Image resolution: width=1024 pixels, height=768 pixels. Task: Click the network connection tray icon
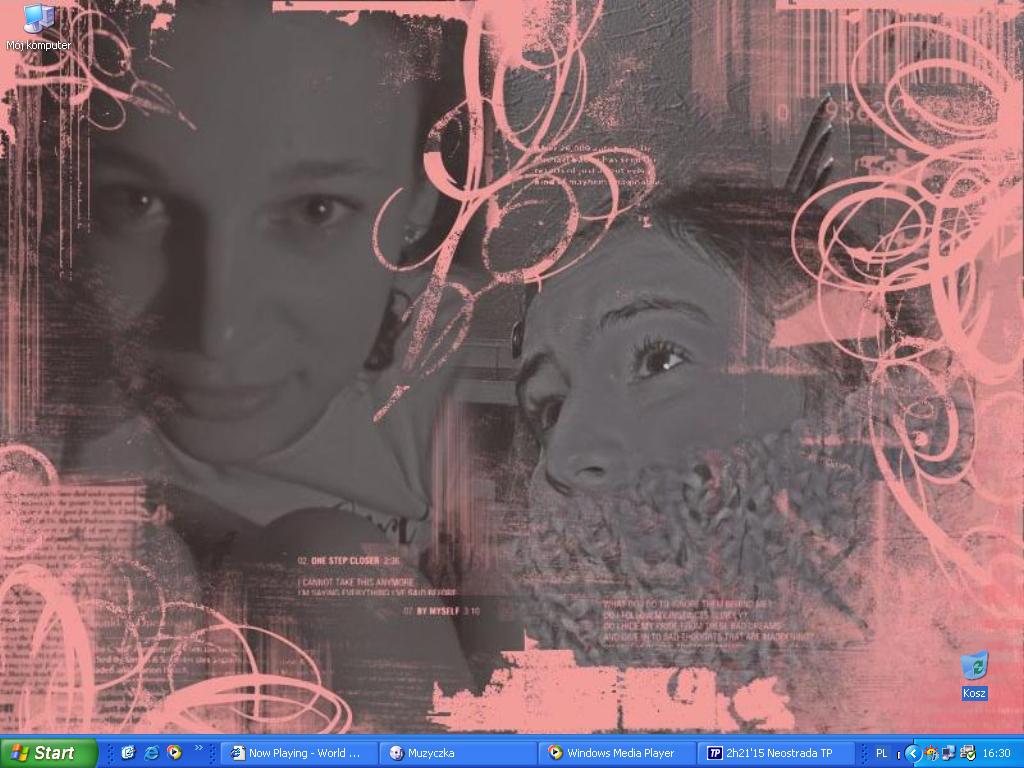[x=948, y=753]
